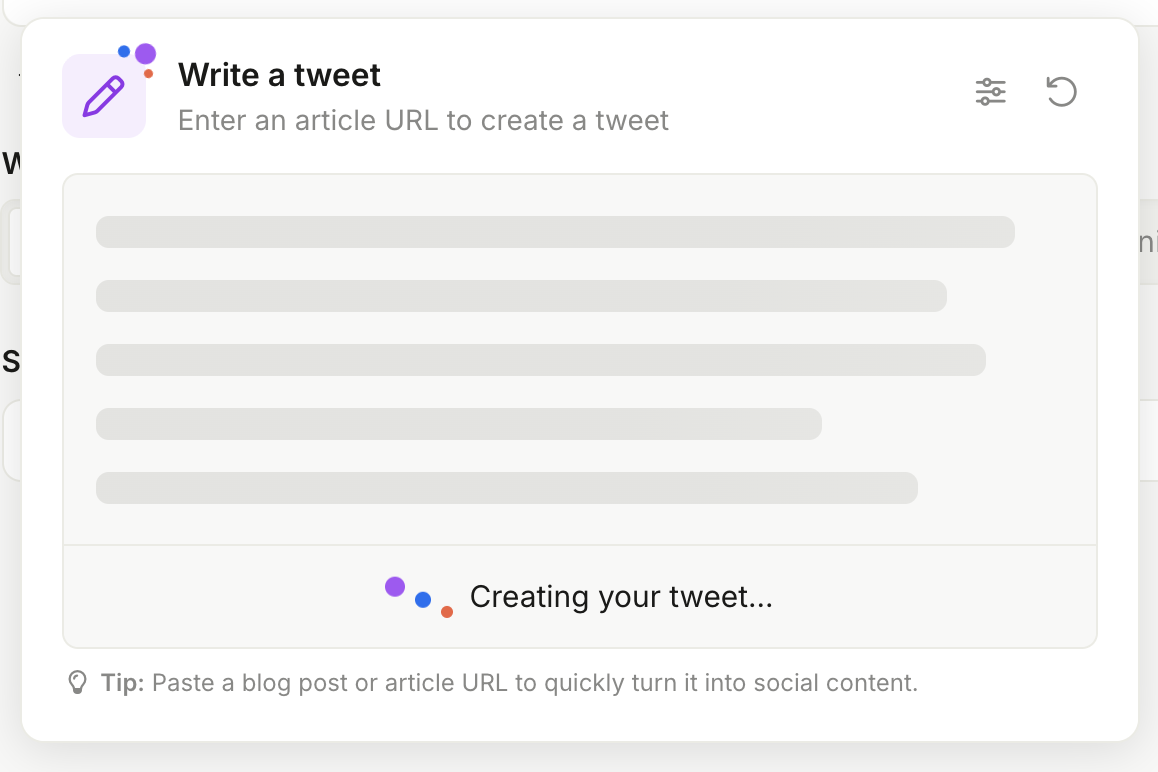Click the partially hidden field at the right edge
This screenshot has height=772, width=1158.
click(1148, 242)
